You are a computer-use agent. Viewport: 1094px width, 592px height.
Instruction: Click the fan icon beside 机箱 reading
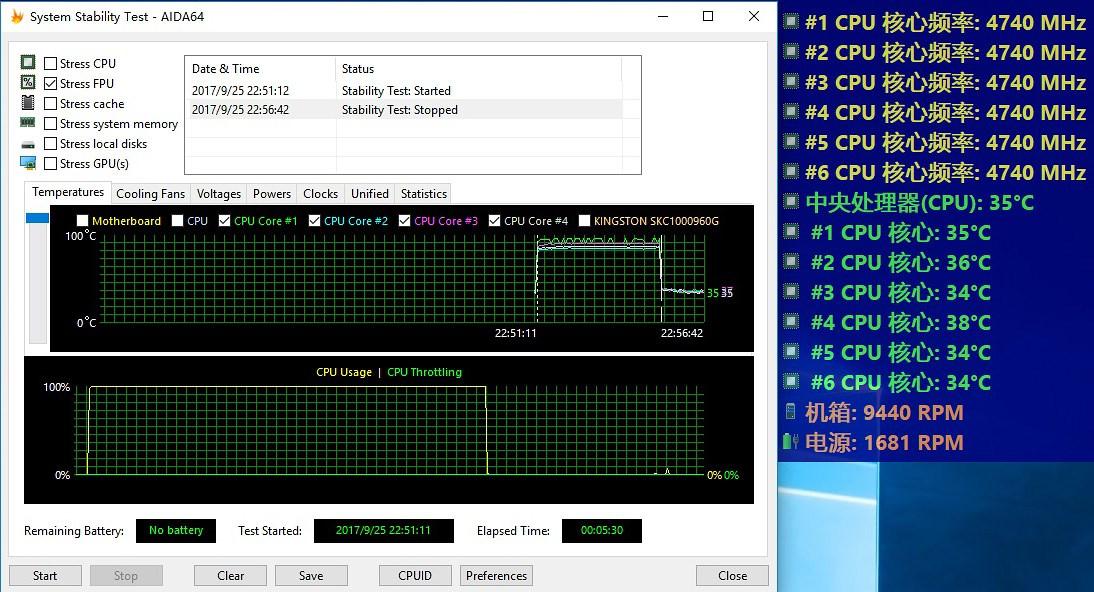point(788,411)
